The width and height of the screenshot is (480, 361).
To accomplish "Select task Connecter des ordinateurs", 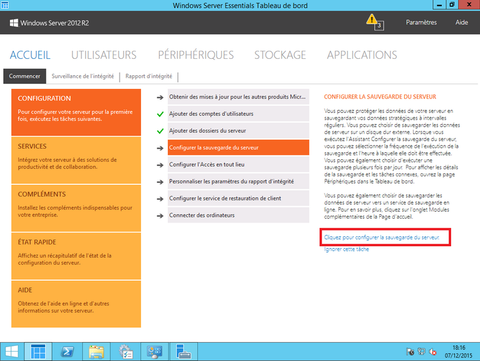I will [238, 215].
